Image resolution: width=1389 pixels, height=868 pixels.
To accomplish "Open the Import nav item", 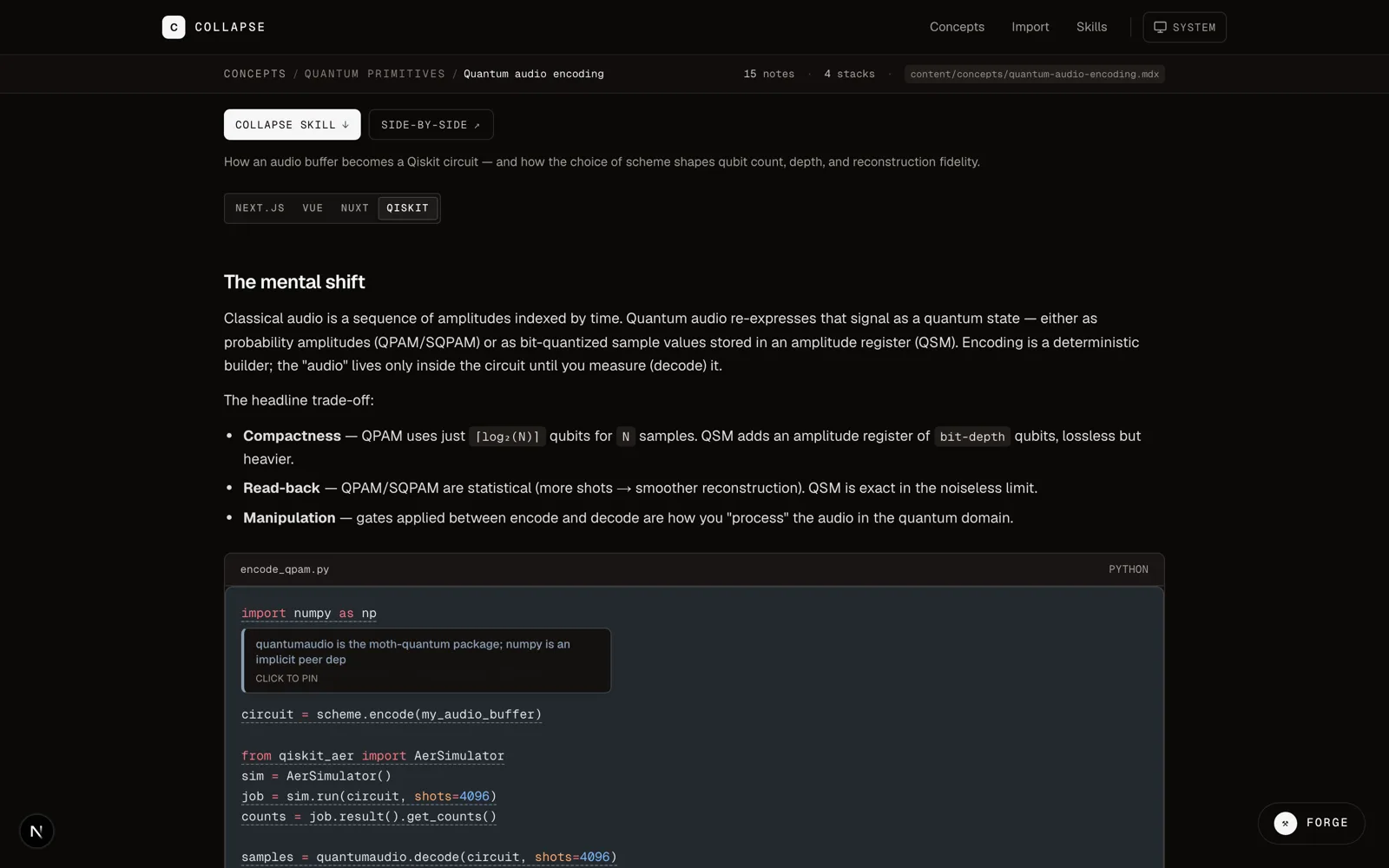I will [1030, 27].
